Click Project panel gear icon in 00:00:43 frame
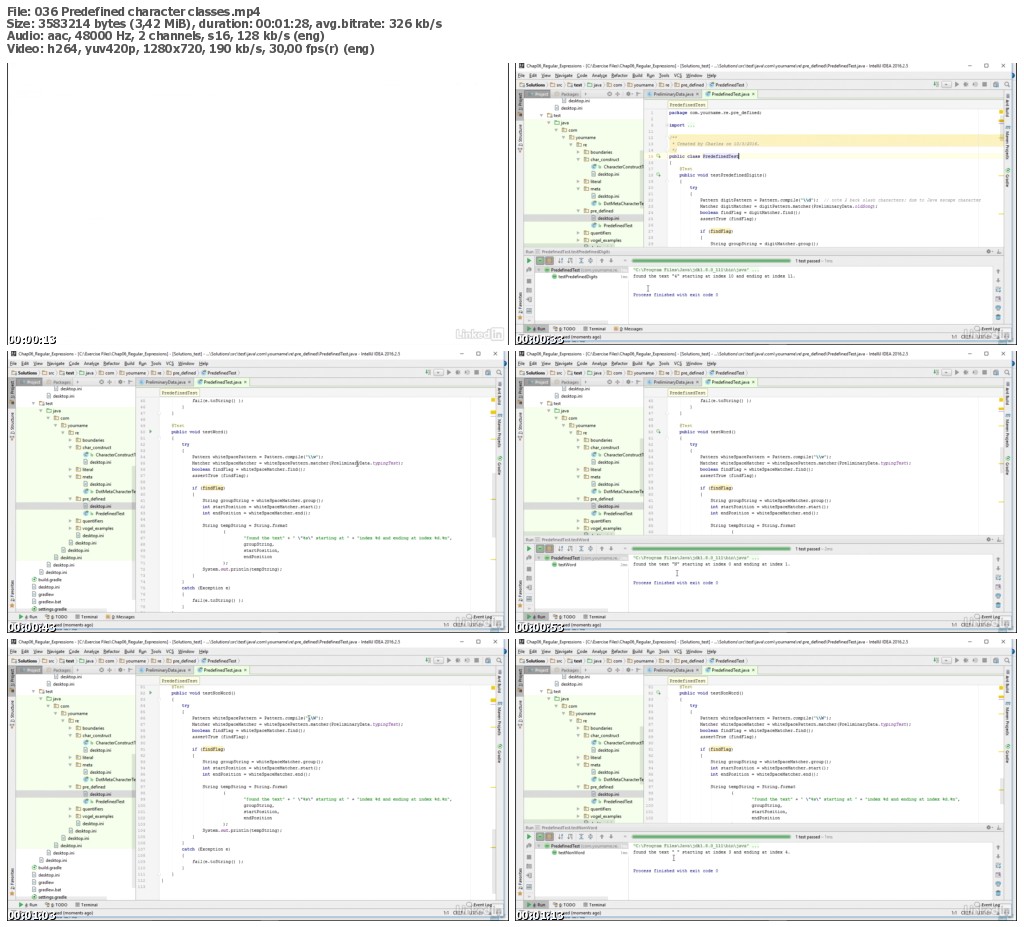 [120, 382]
